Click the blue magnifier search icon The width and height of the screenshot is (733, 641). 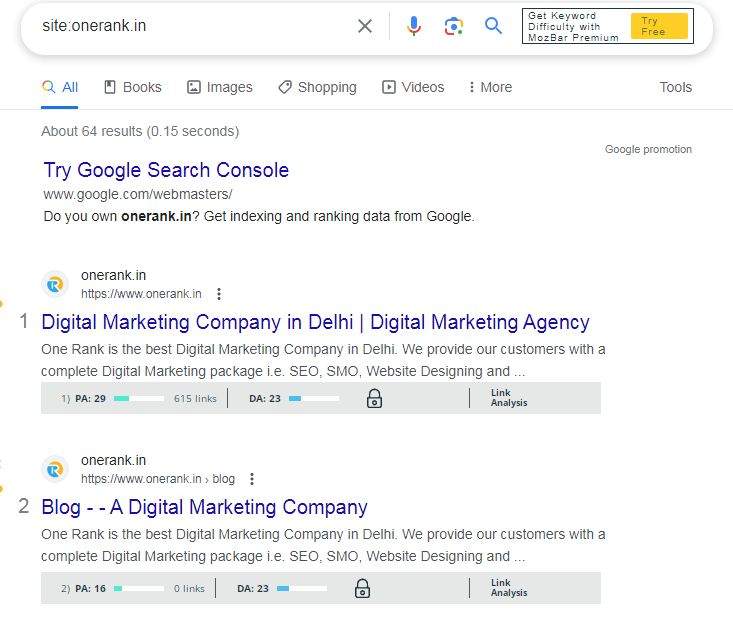coord(493,26)
